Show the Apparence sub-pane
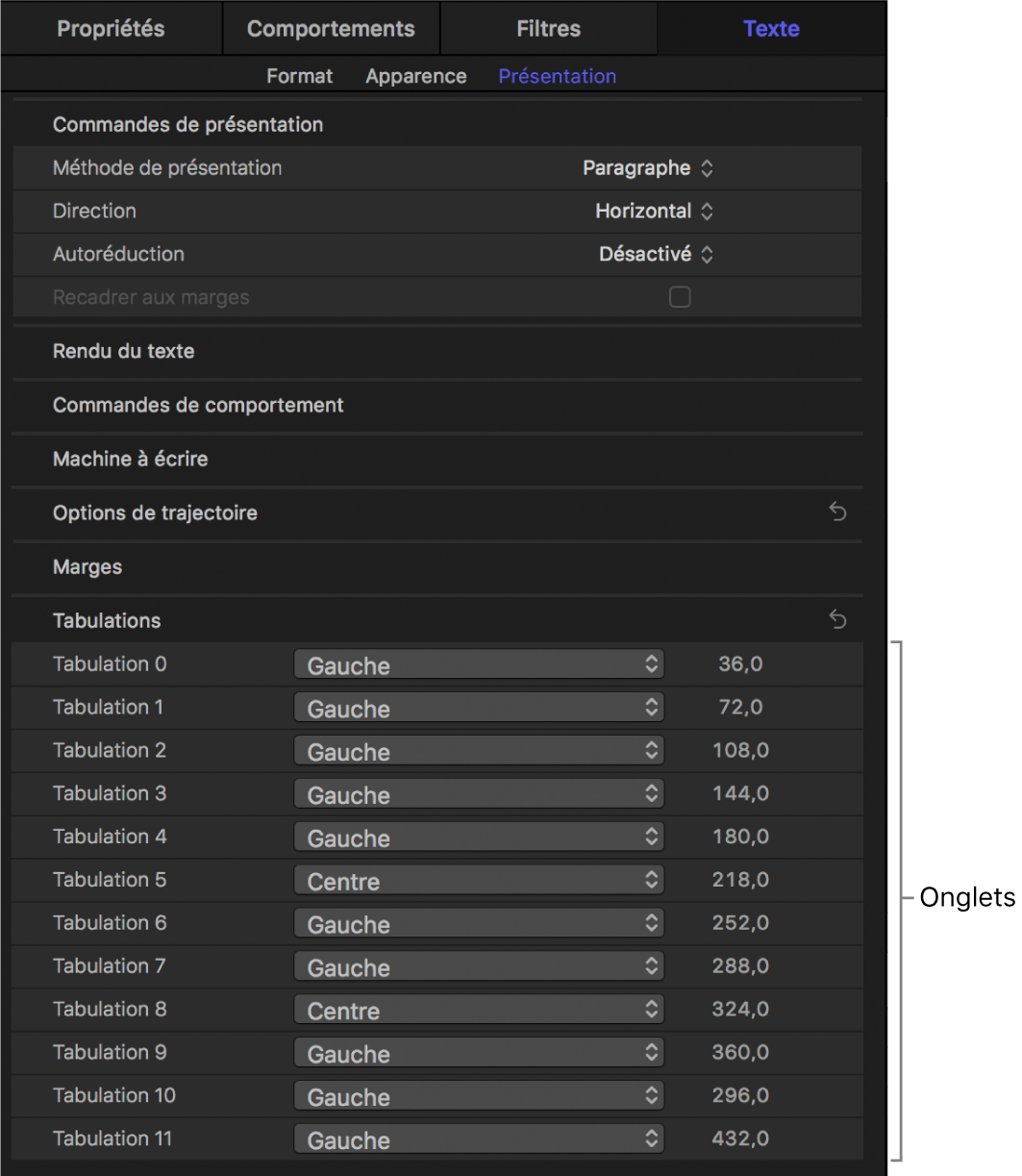Image resolution: width=1022 pixels, height=1176 pixels. 415,76
